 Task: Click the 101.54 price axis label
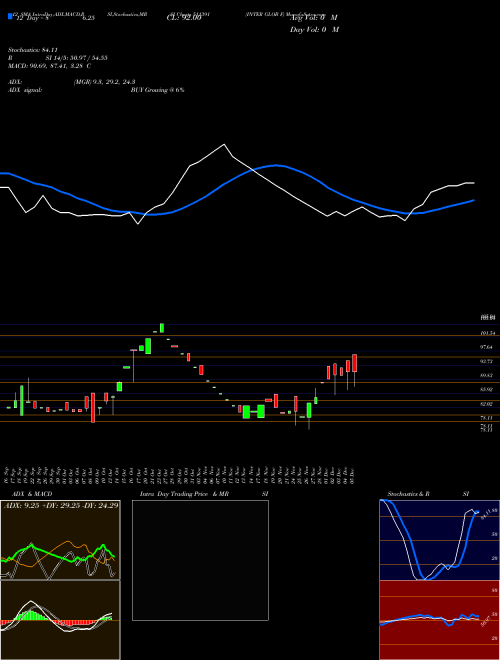[x=488, y=333]
